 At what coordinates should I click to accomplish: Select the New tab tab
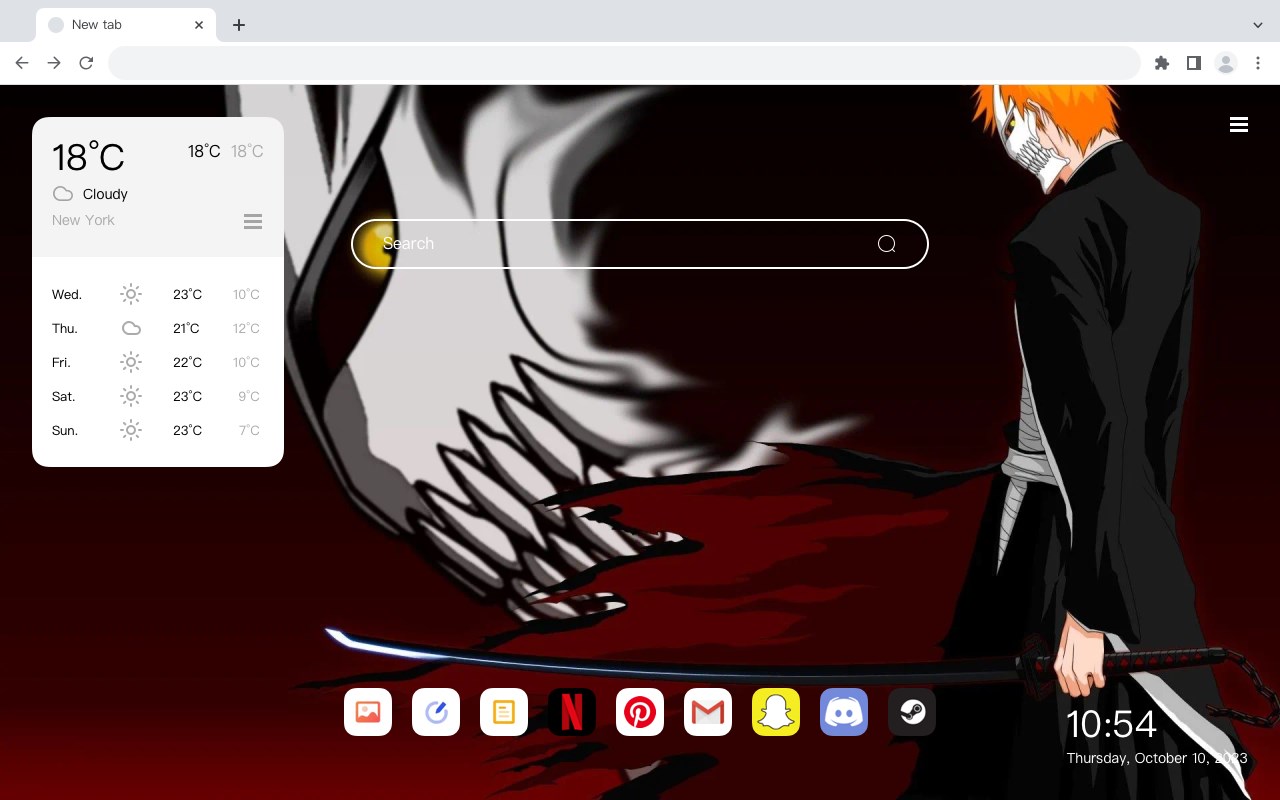pyautogui.click(x=125, y=25)
